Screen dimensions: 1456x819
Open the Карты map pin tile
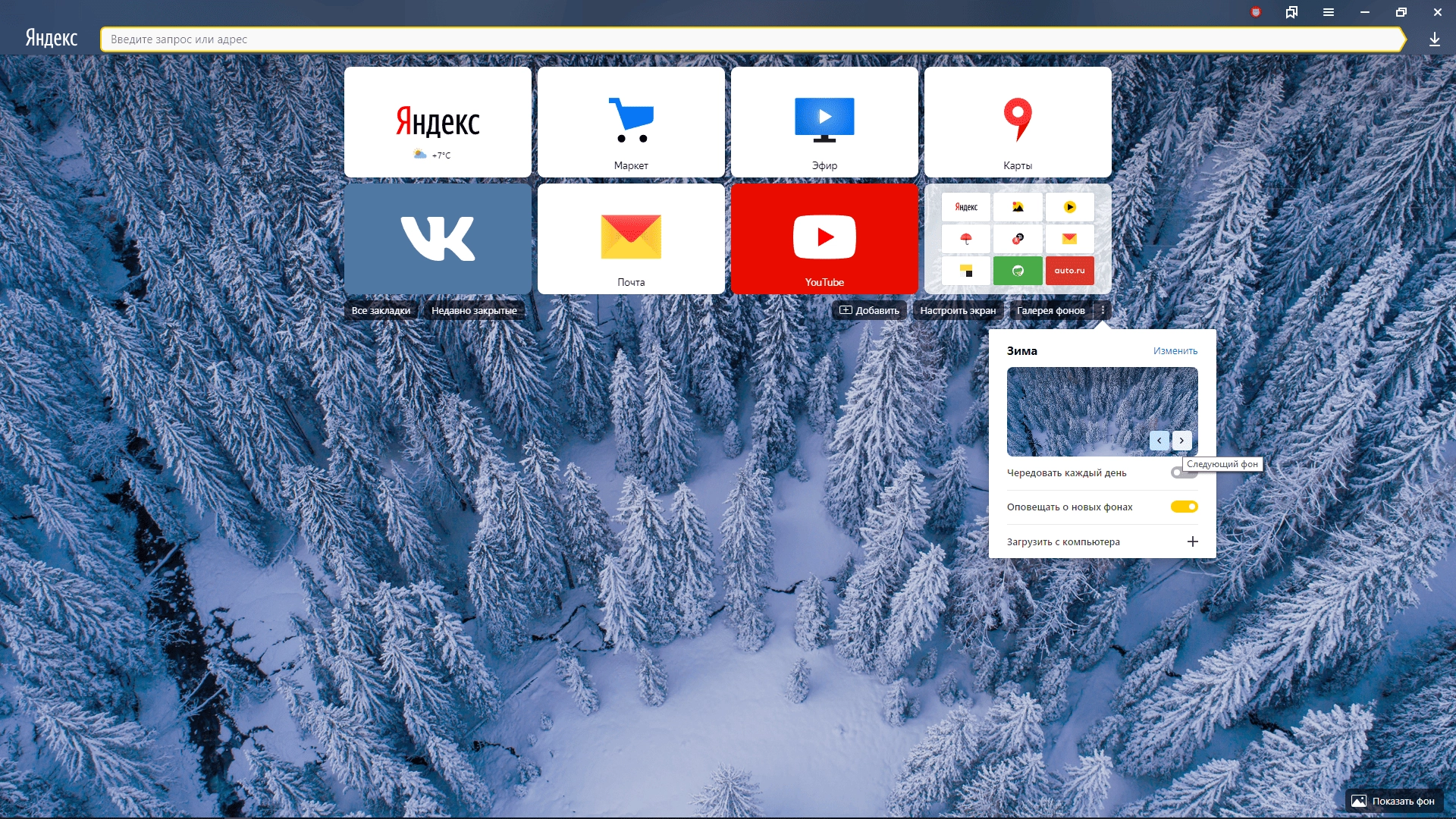pos(1018,122)
